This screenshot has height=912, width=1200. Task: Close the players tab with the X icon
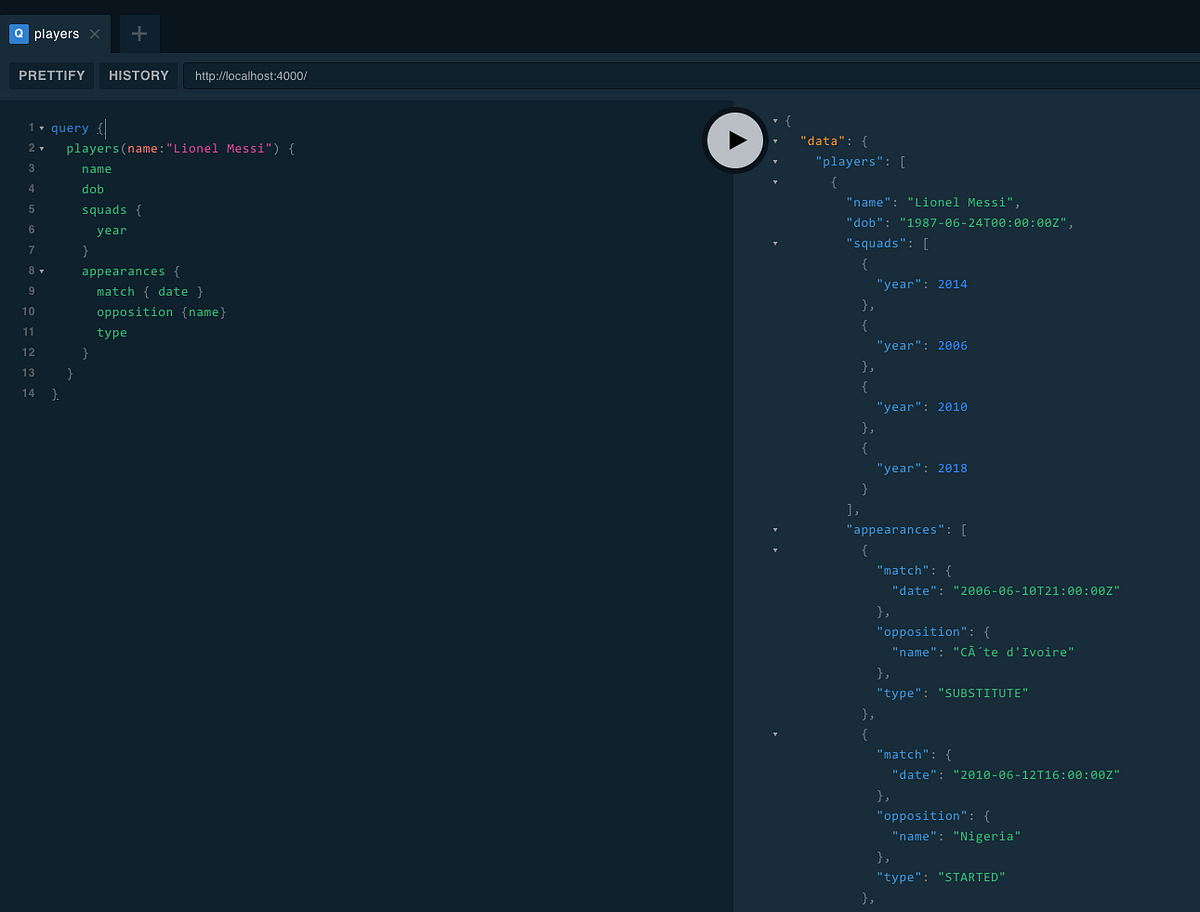pyautogui.click(x=95, y=34)
